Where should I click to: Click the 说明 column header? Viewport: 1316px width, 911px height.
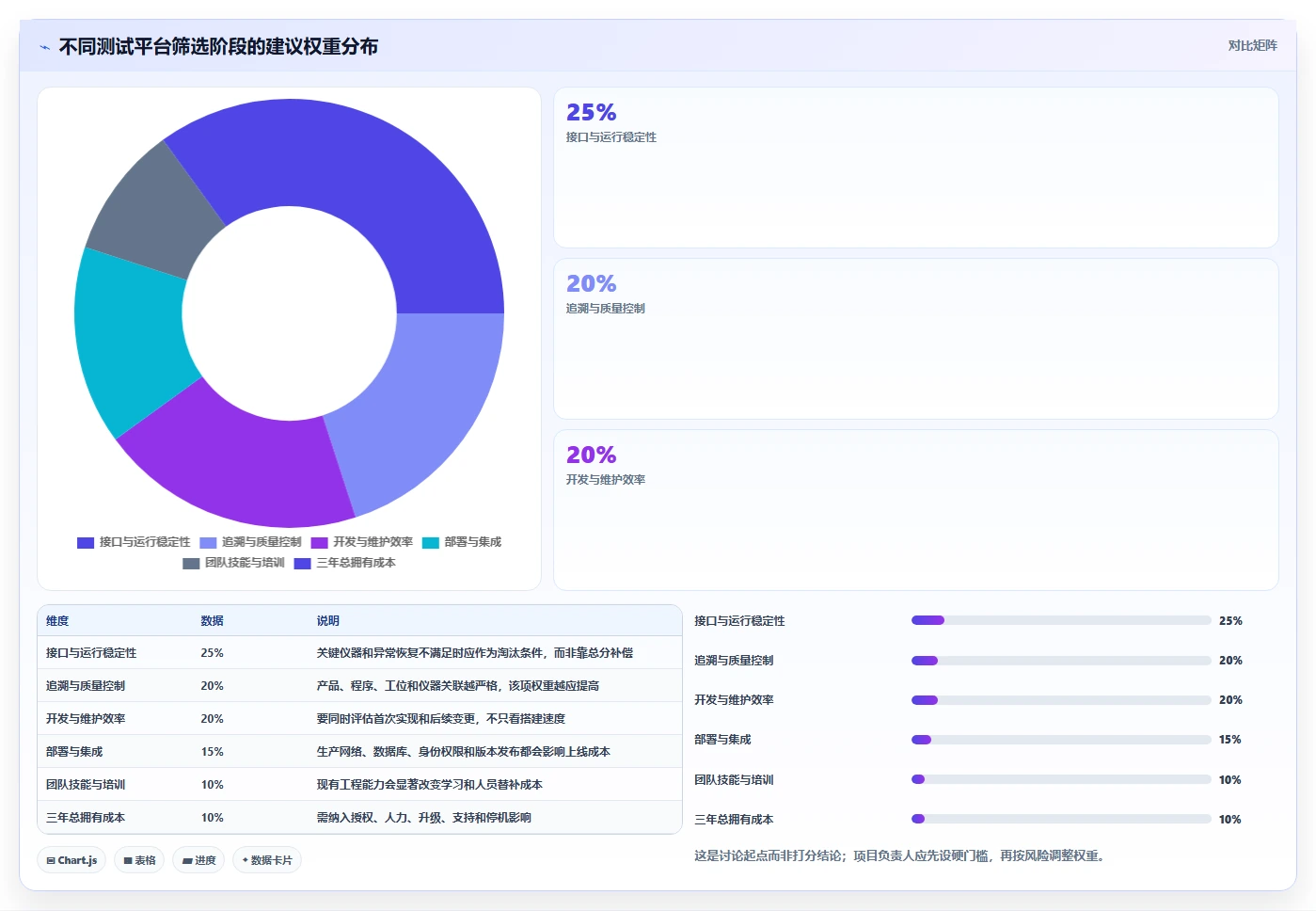[x=327, y=621]
